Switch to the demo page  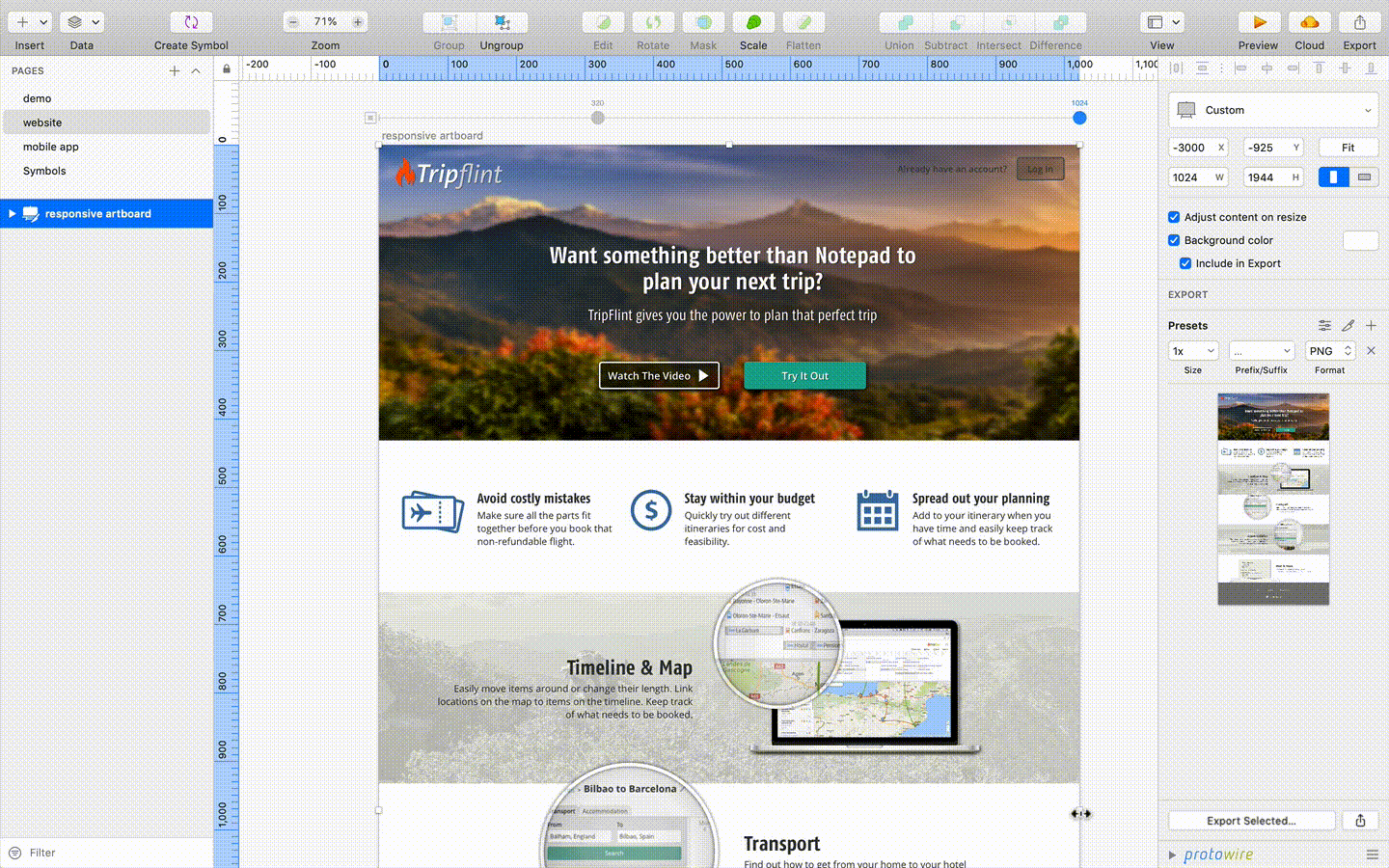pos(106,98)
